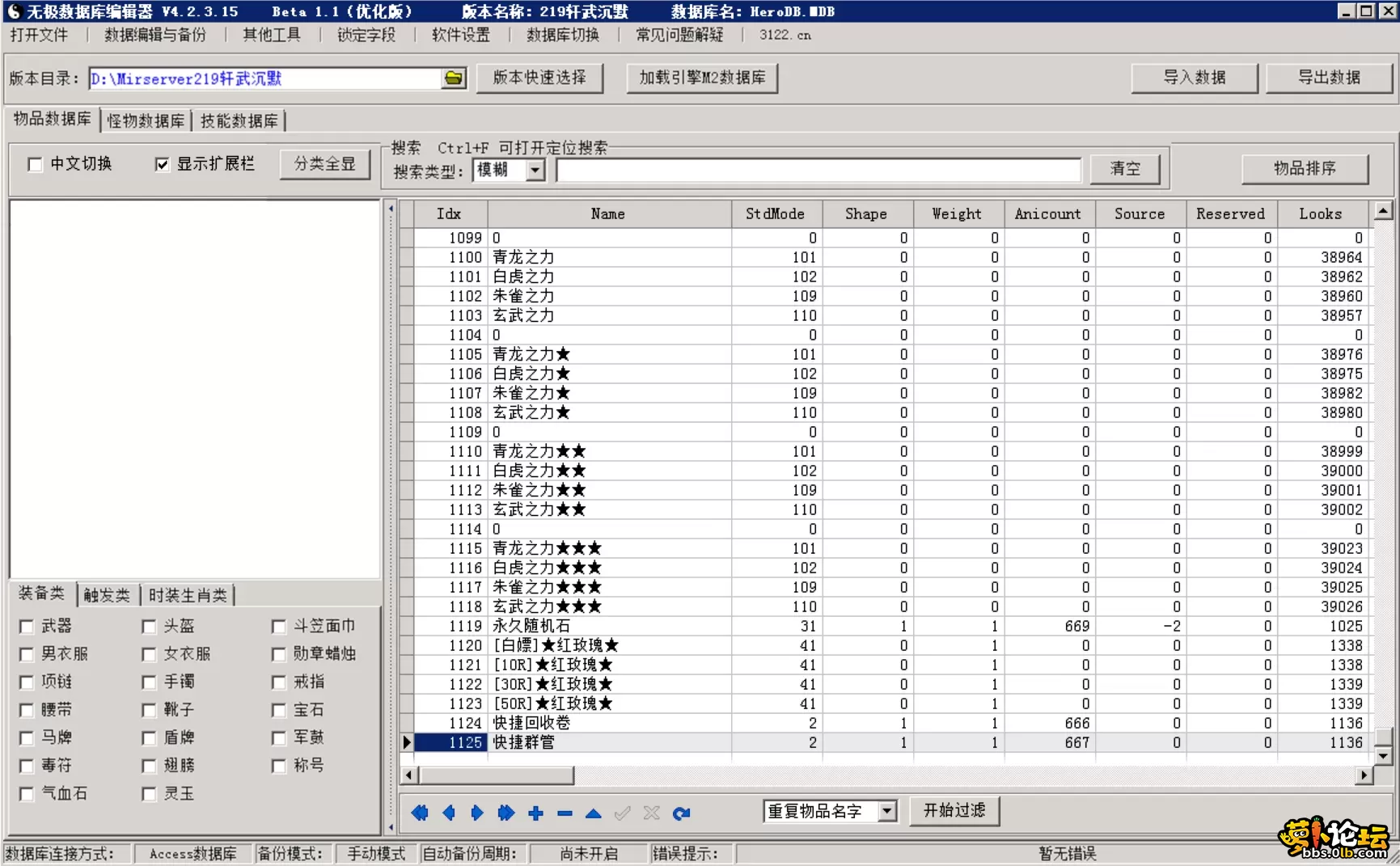
Task: Open the 锁定字段 menu
Action: [x=366, y=35]
